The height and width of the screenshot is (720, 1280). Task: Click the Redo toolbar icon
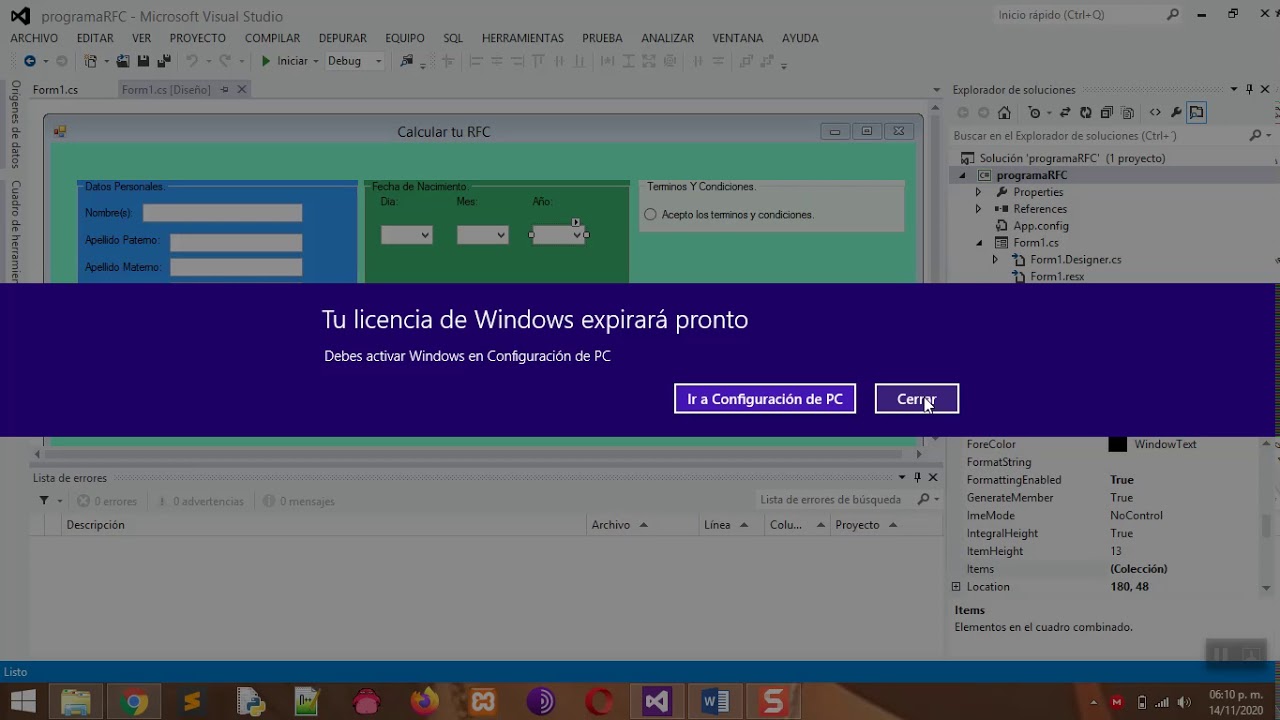pos(225,61)
